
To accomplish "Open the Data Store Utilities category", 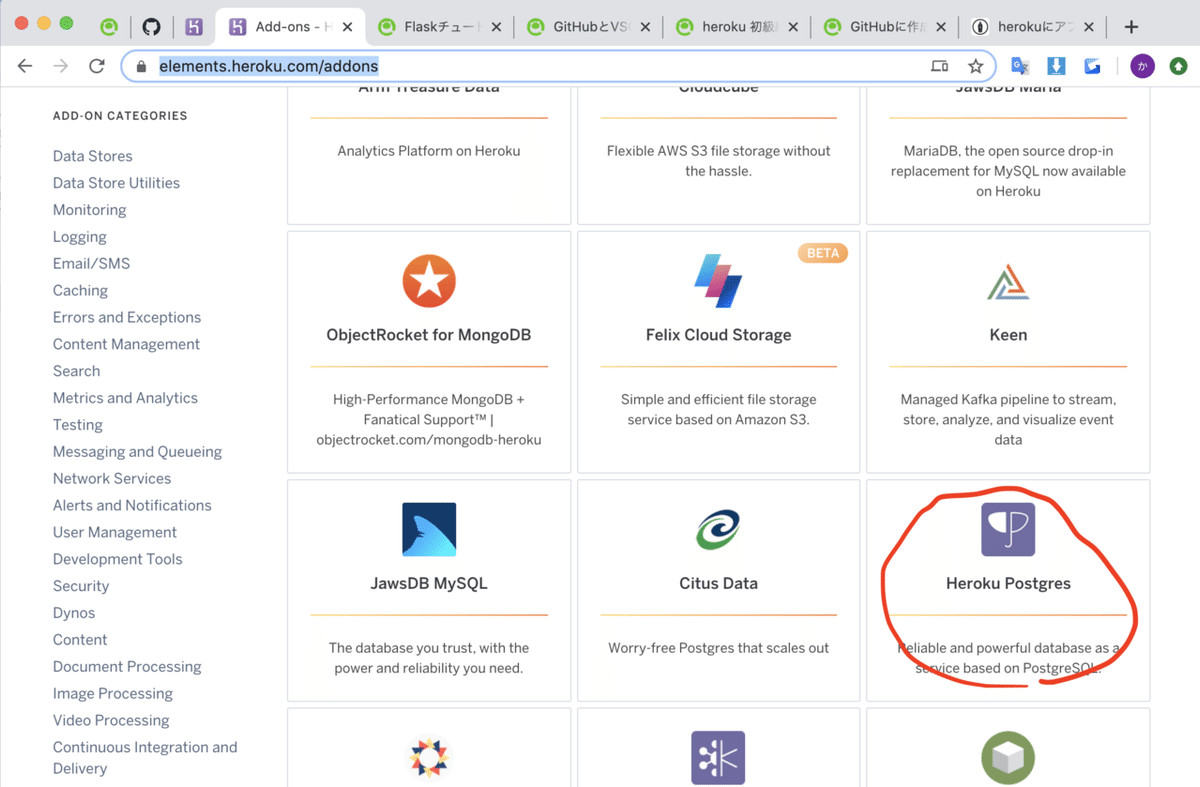I will point(116,183).
